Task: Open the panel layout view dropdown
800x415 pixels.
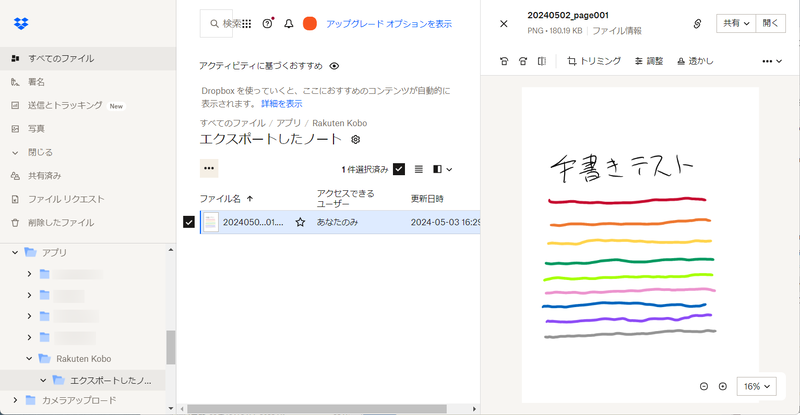Action: pos(442,169)
